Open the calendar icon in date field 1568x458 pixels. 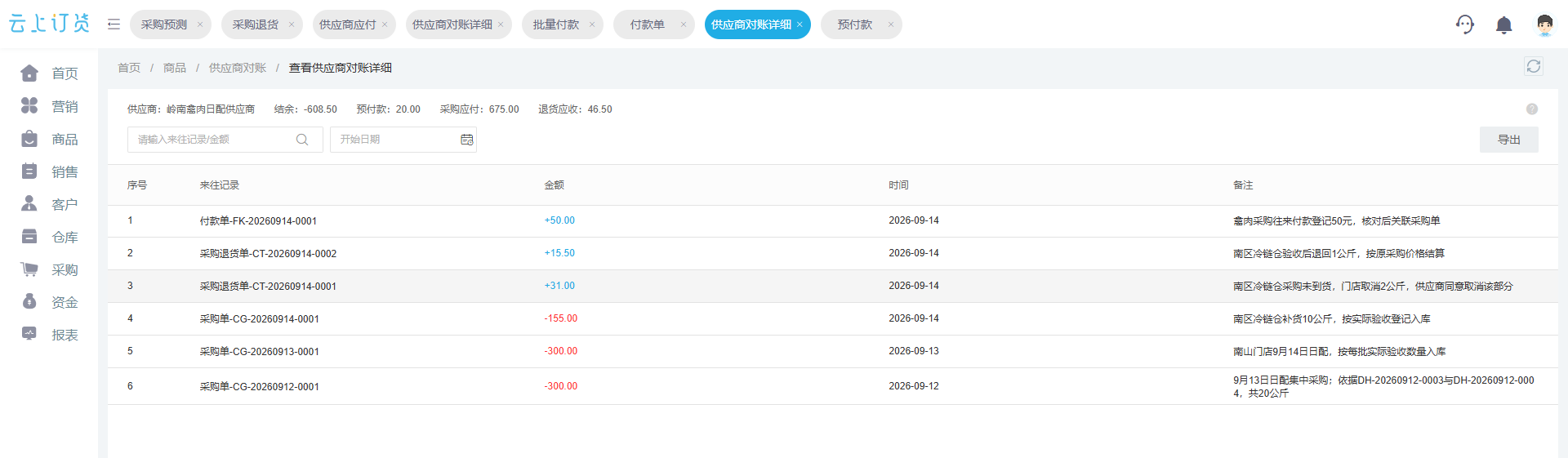pyautogui.click(x=467, y=140)
